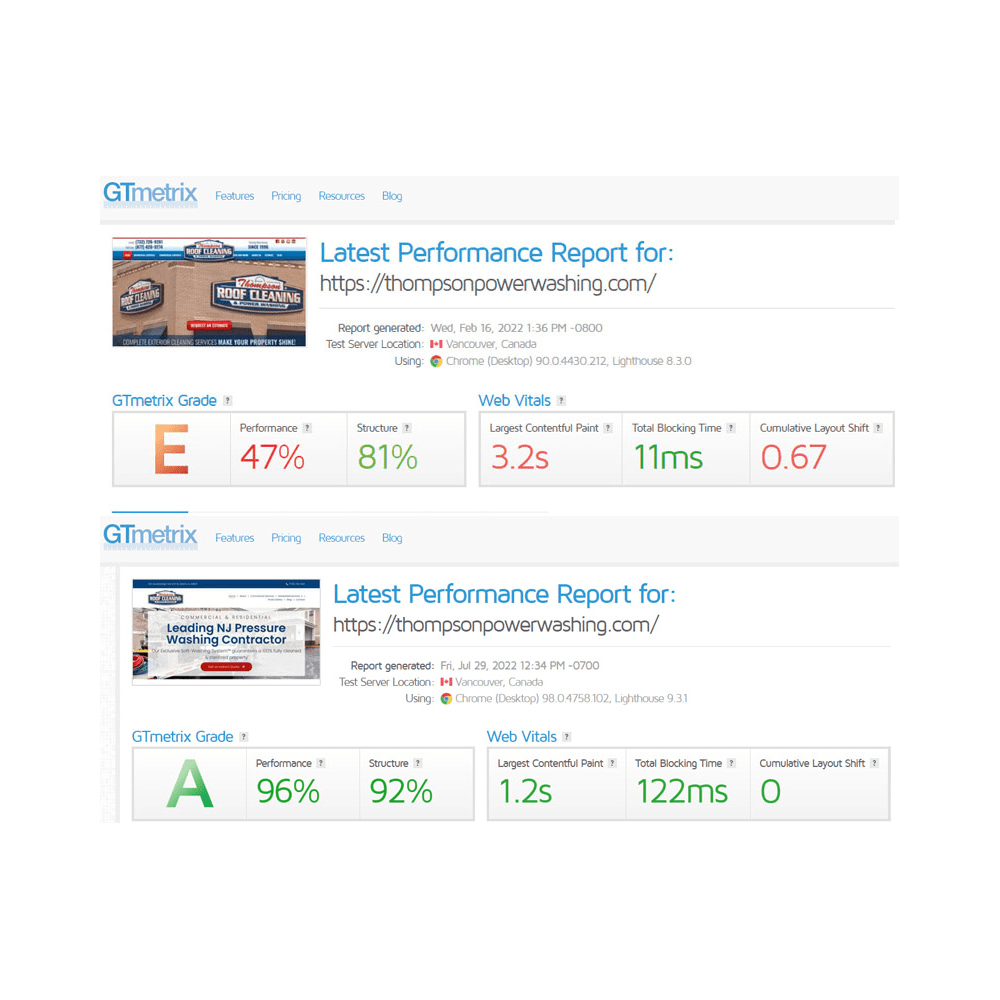1000x1000 pixels.
Task: Open Resources in the lower report navigation
Action: point(341,538)
